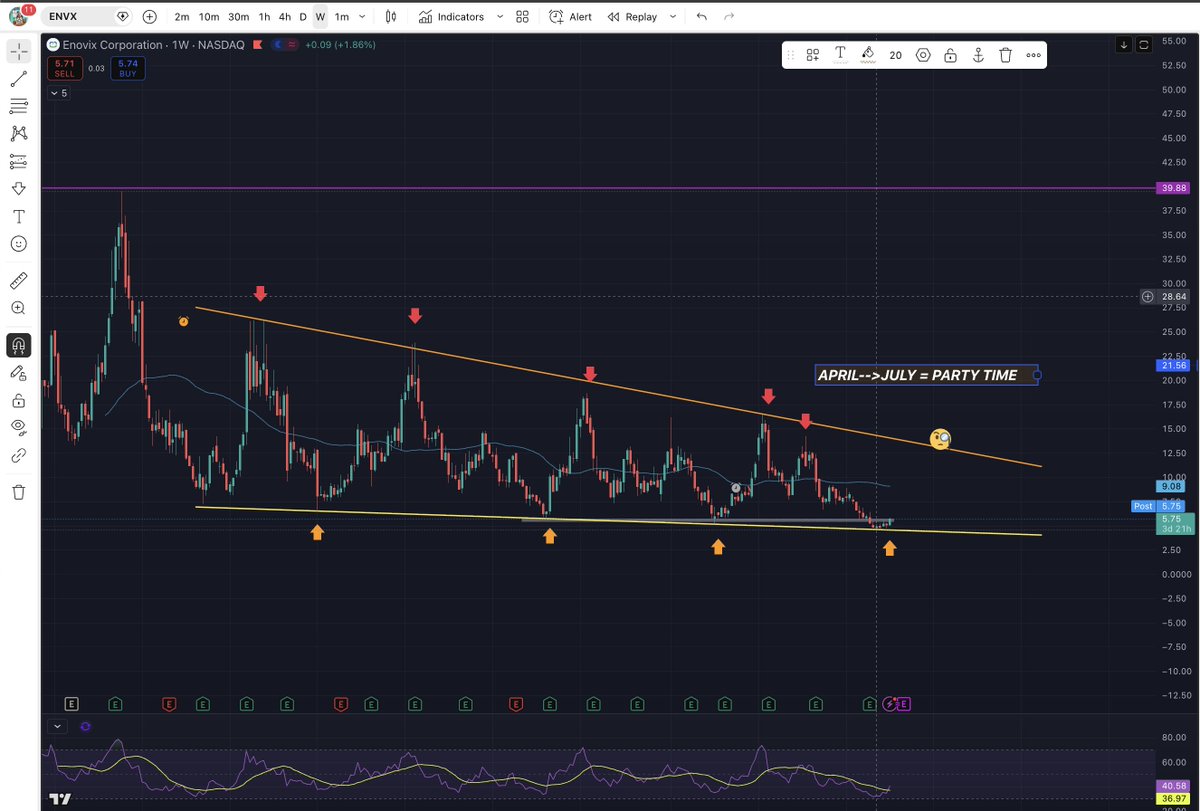This screenshot has height=811, width=1200.
Task: Select the 2m timeframe
Action: point(182,17)
